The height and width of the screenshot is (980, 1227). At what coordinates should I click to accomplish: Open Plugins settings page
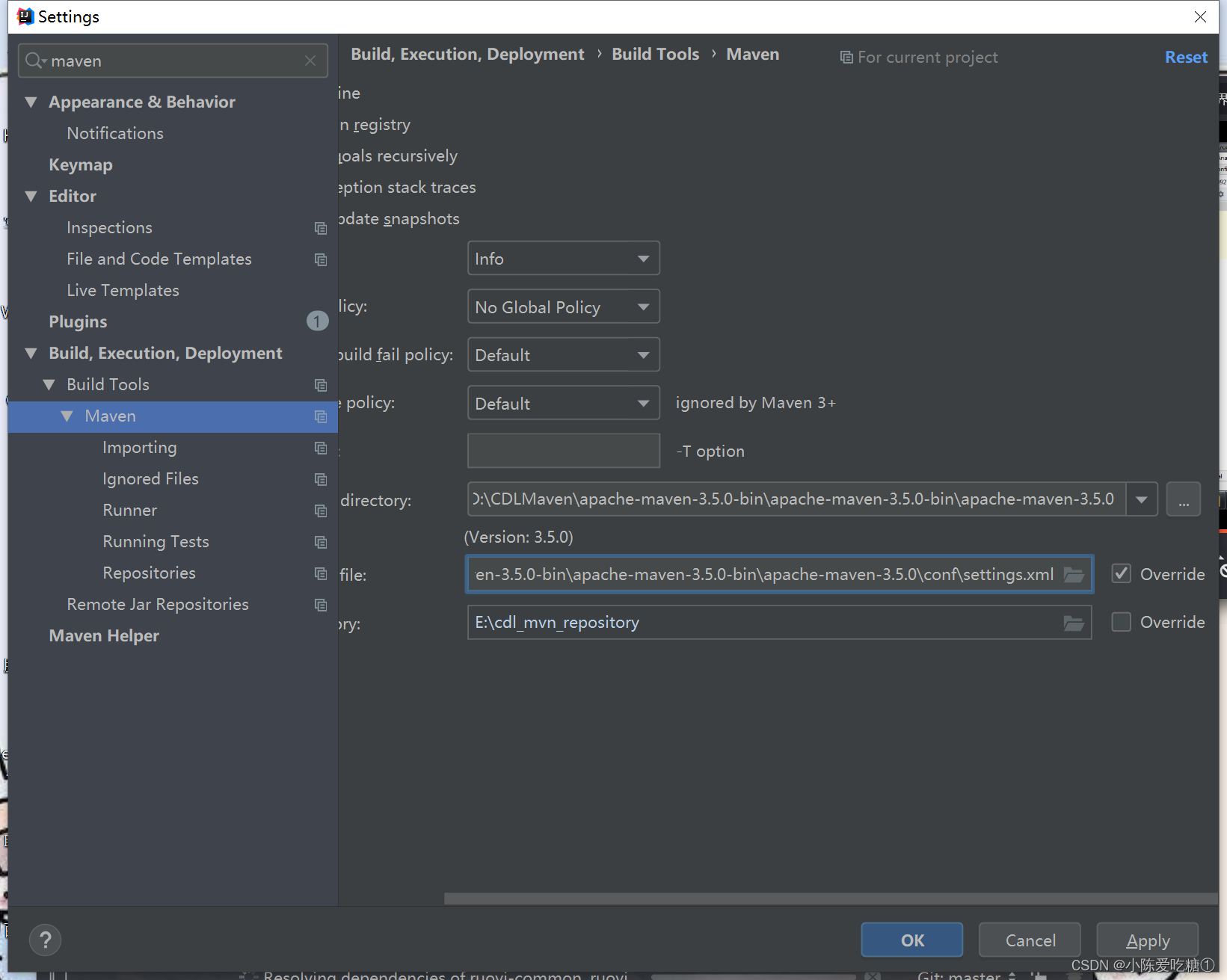[x=78, y=321]
